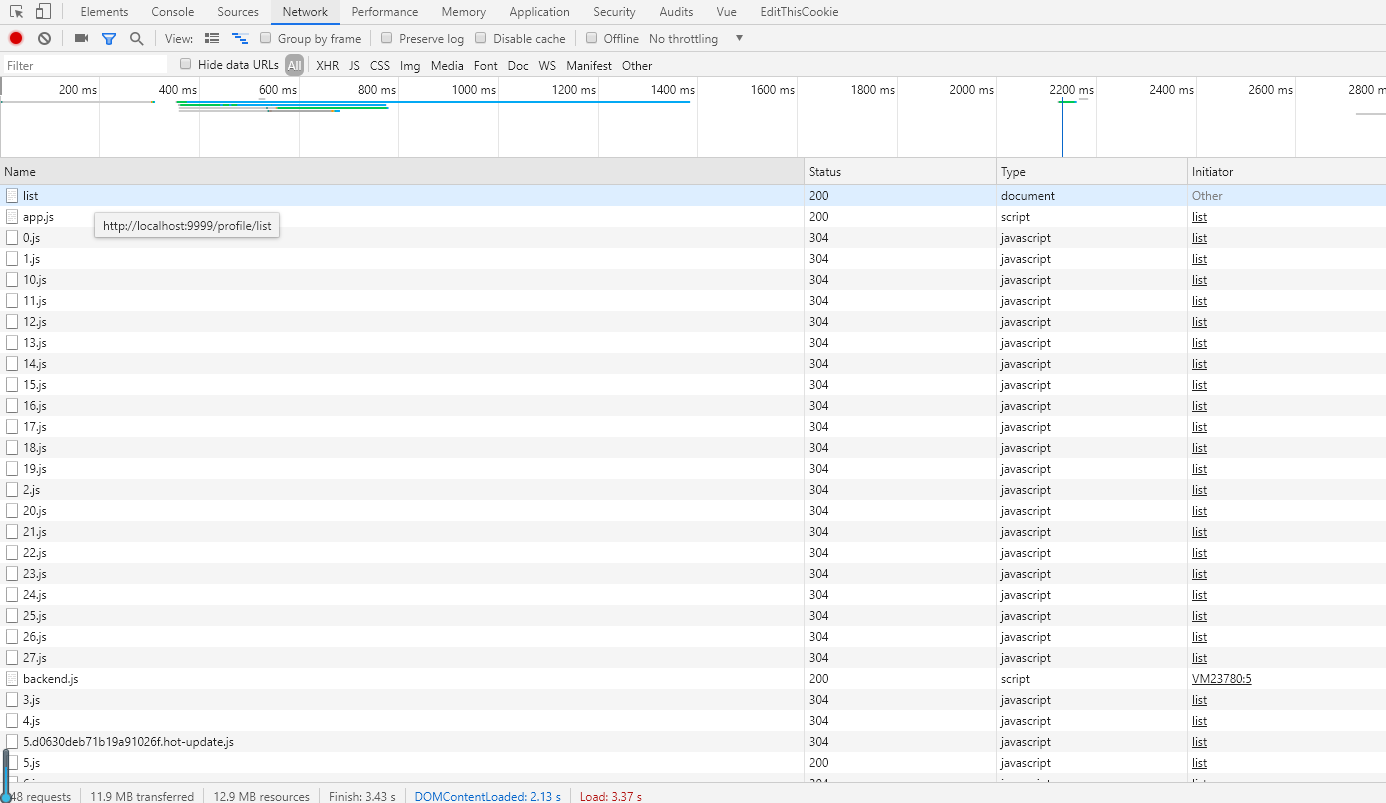Filter requests by CSS type
1386x803 pixels.
(380, 65)
